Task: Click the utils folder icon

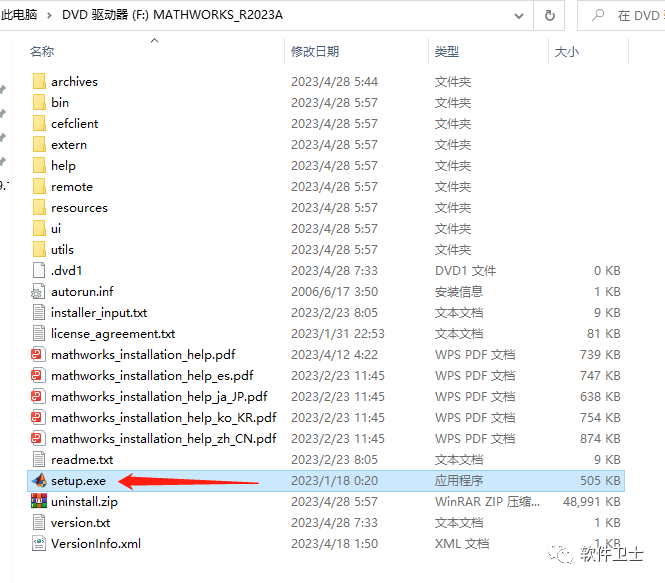Action: (39, 249)
